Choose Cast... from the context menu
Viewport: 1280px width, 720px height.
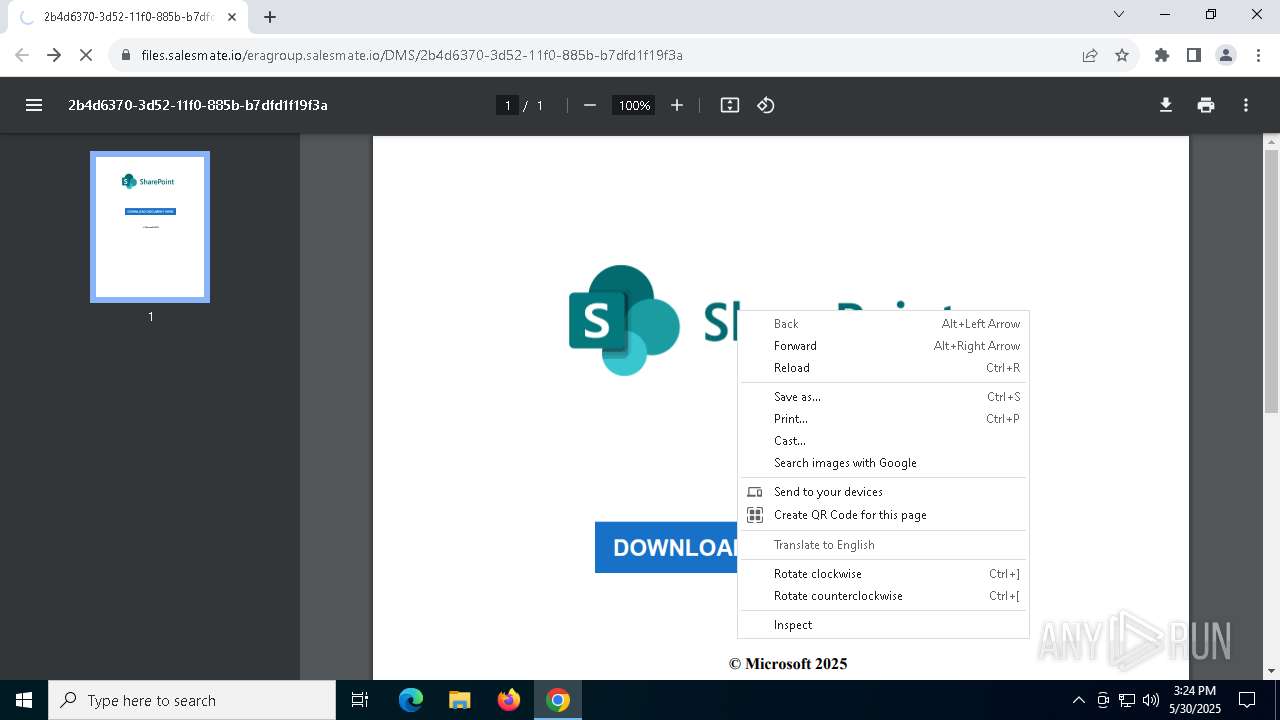[x=883, y=441]
